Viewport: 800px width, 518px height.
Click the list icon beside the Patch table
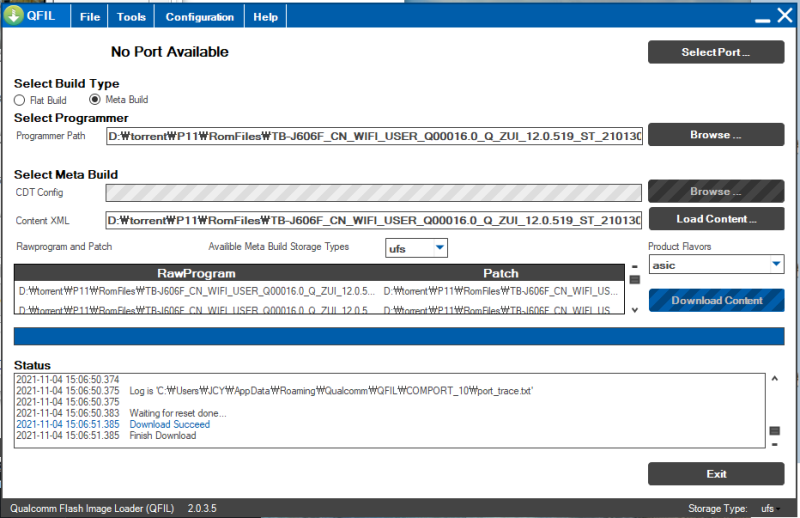[635, 280]
